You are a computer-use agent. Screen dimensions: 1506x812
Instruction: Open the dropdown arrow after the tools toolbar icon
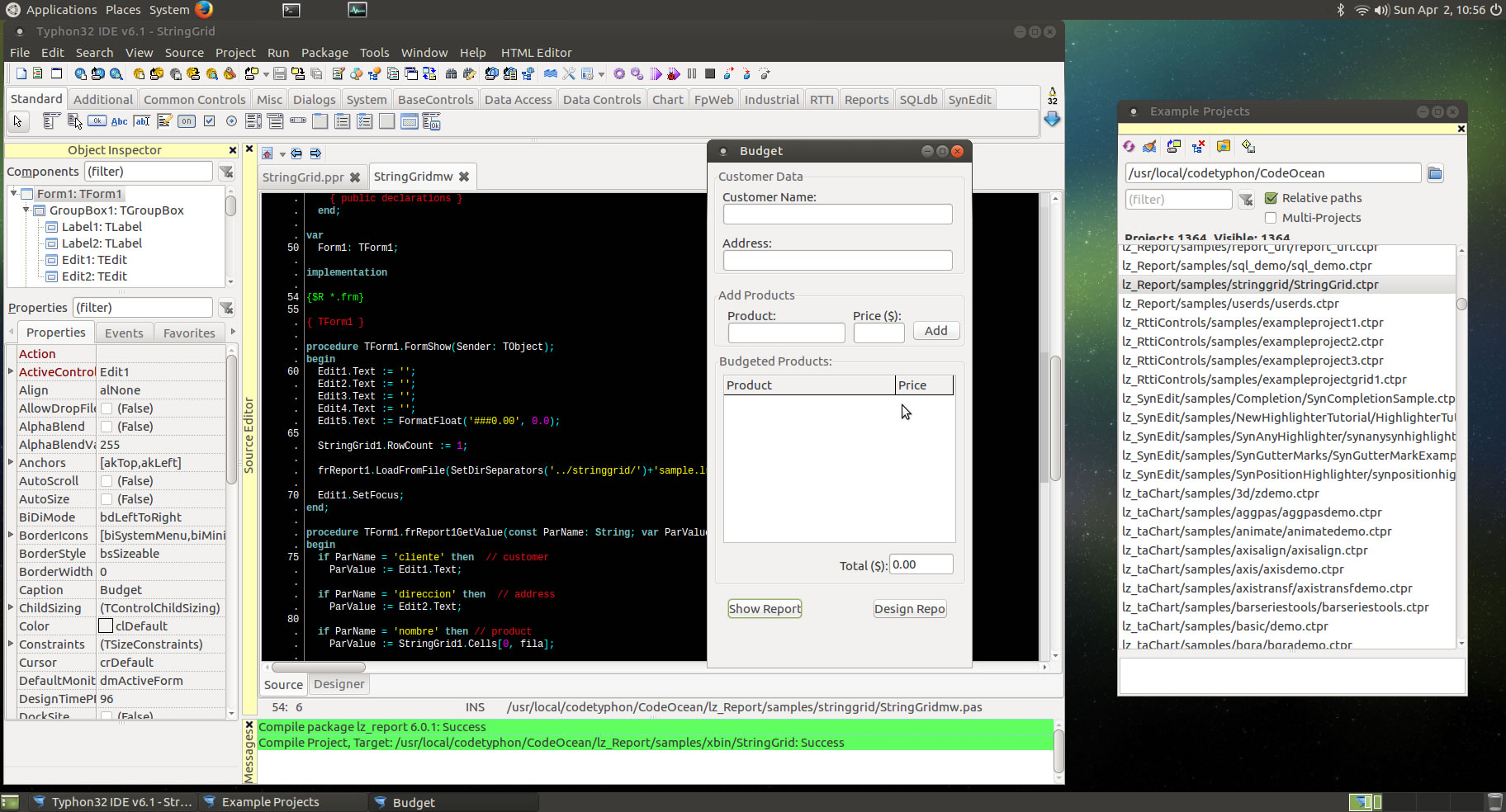coord(601,74)
